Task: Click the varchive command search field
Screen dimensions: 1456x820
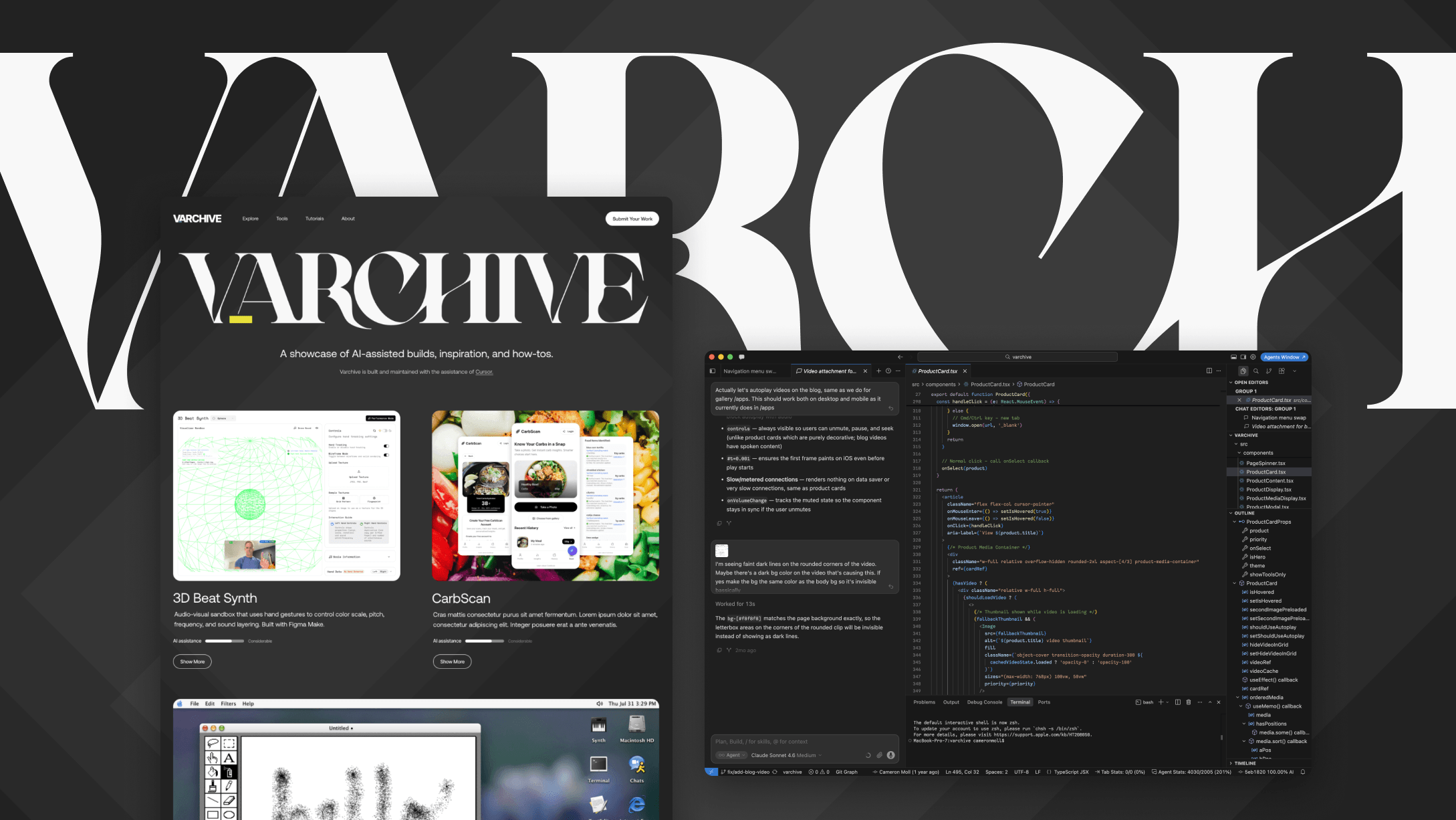Action: click(x=1017, y=357)
